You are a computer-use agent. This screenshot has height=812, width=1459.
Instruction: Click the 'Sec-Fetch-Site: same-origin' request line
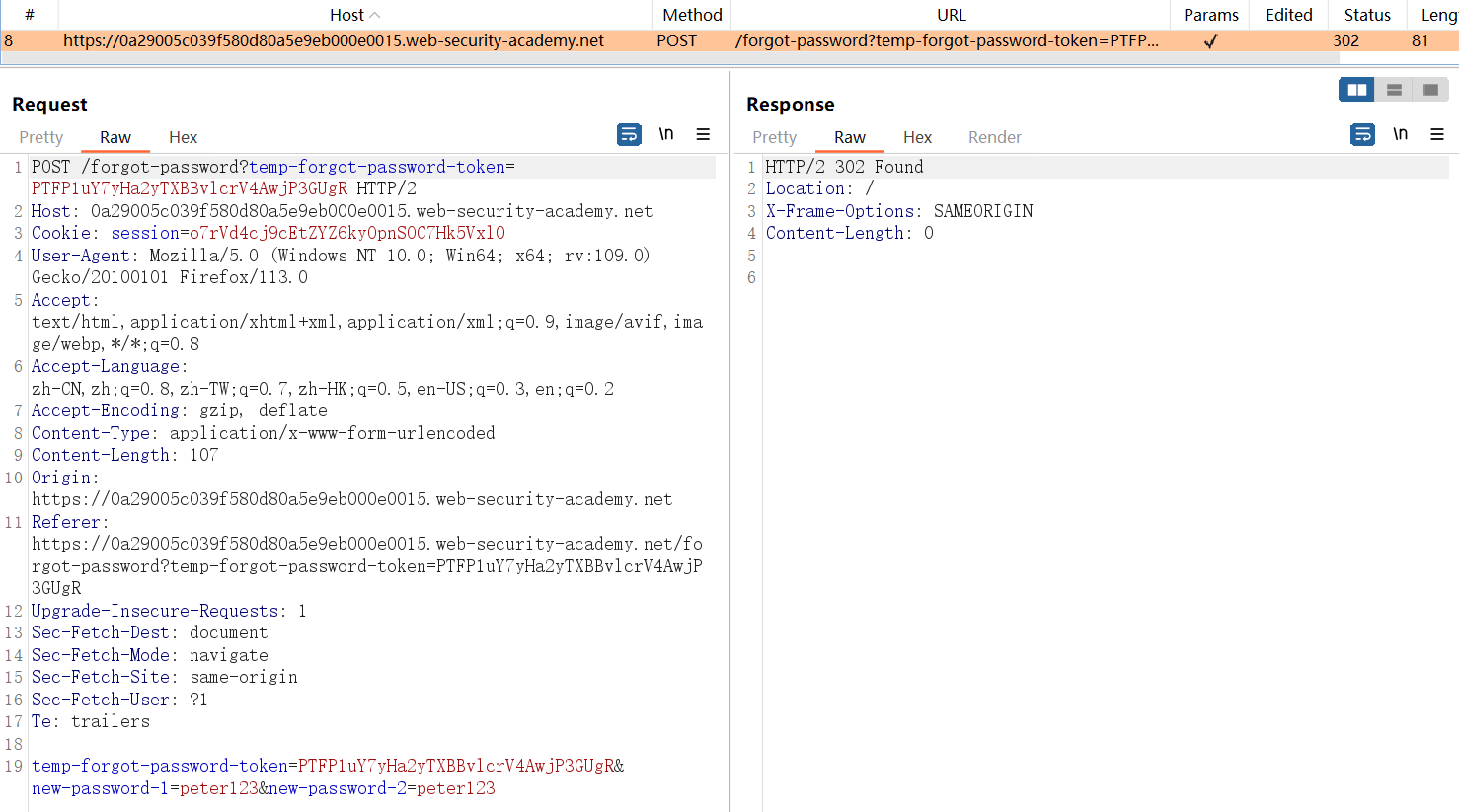[165, 677]
